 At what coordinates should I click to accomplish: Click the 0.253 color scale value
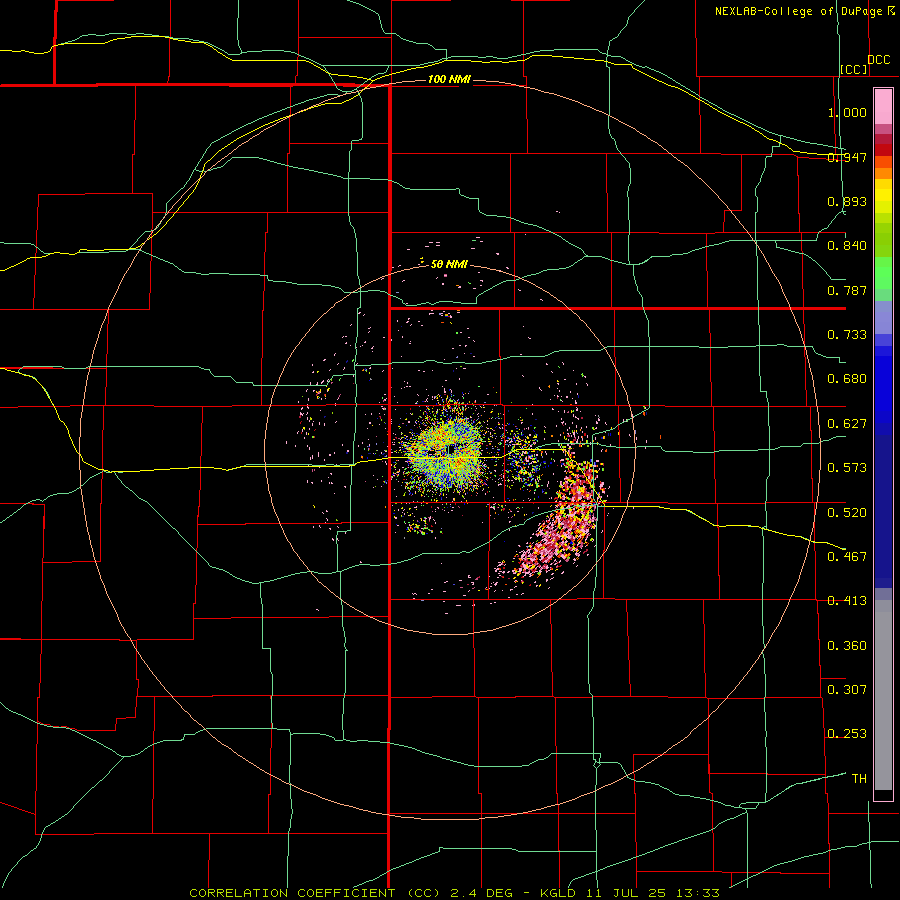click(847, 734)
